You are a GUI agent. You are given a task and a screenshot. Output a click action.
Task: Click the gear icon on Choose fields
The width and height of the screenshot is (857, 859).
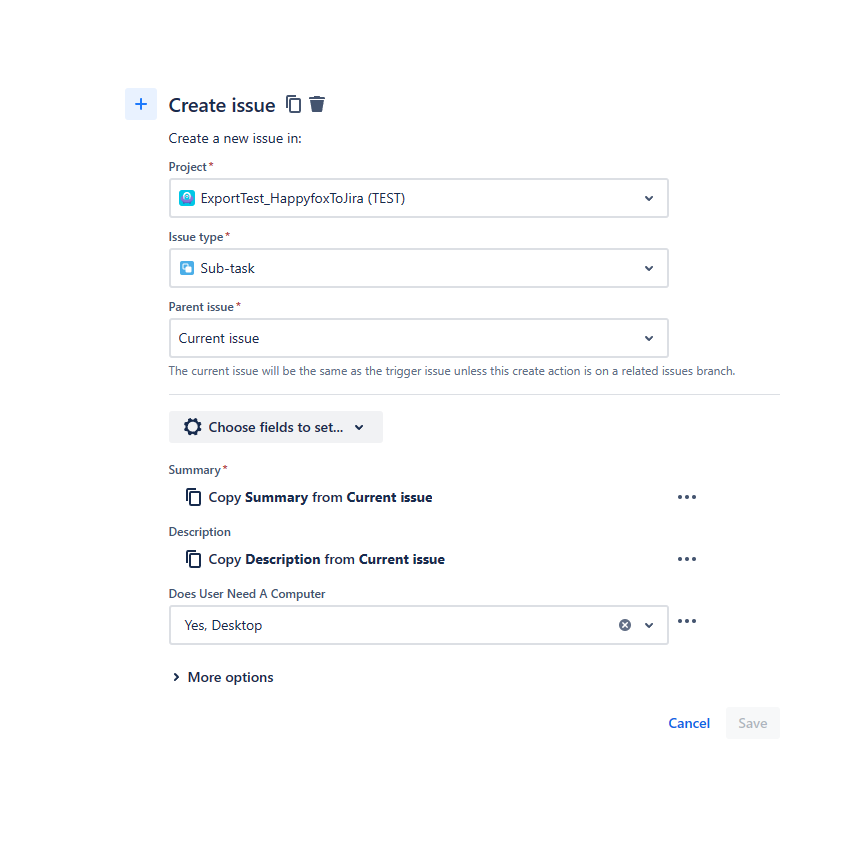192,427
